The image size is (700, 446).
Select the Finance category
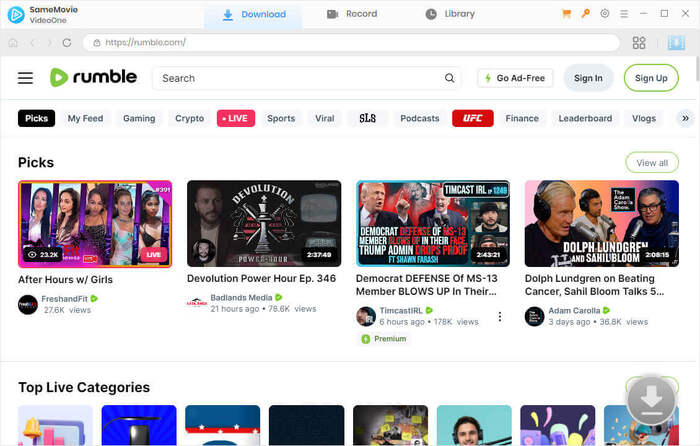pos(522,118)
